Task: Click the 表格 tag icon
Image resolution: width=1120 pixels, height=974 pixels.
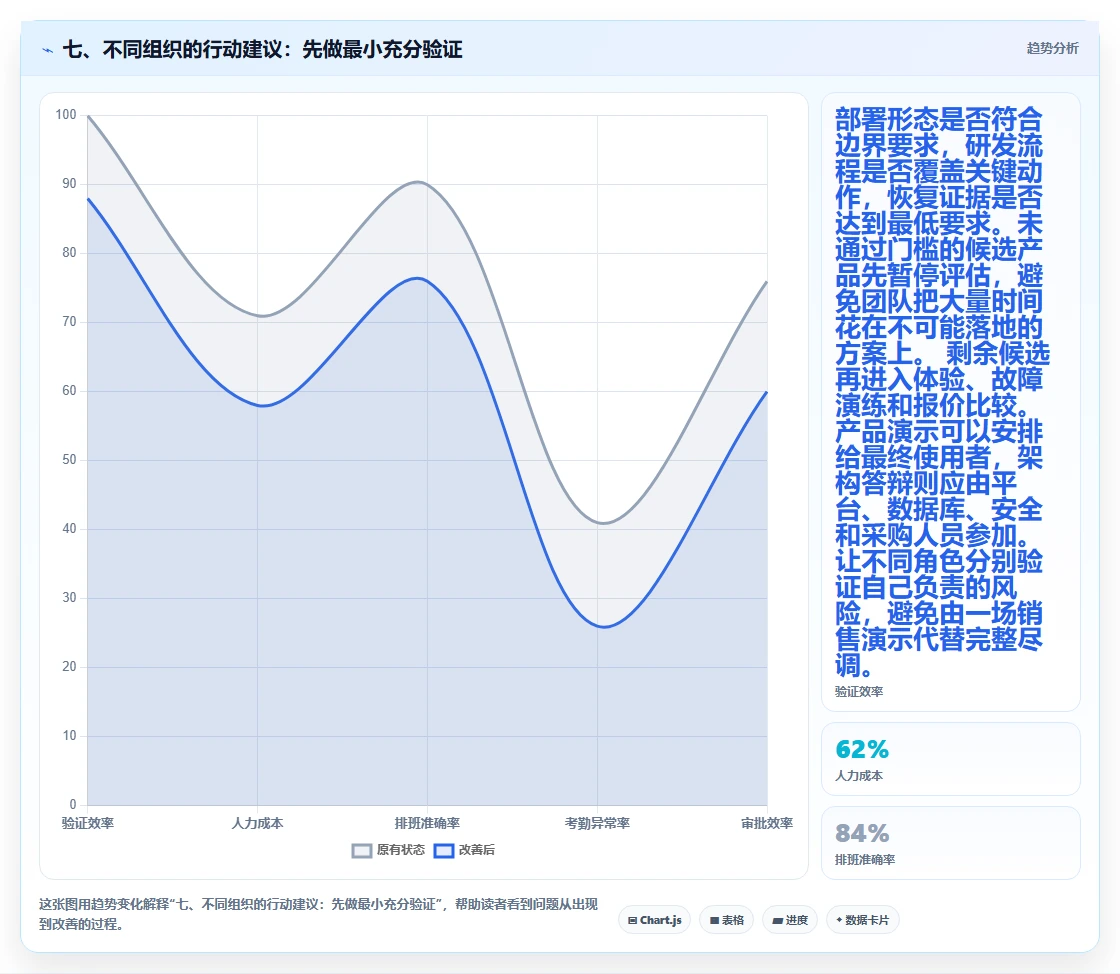Action: 714,920
